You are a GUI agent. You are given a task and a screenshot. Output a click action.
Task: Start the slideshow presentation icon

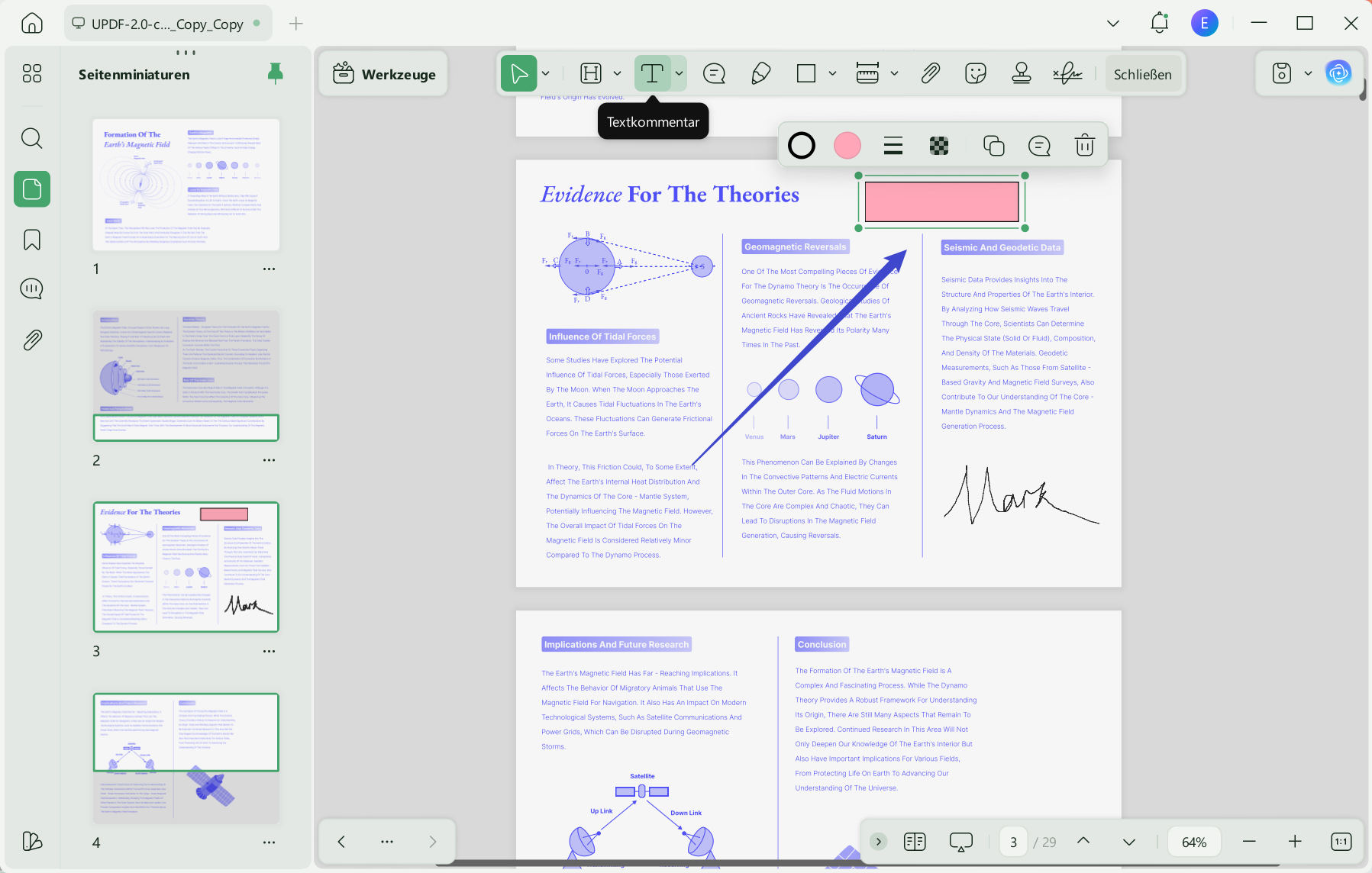(x=960, y=841)
